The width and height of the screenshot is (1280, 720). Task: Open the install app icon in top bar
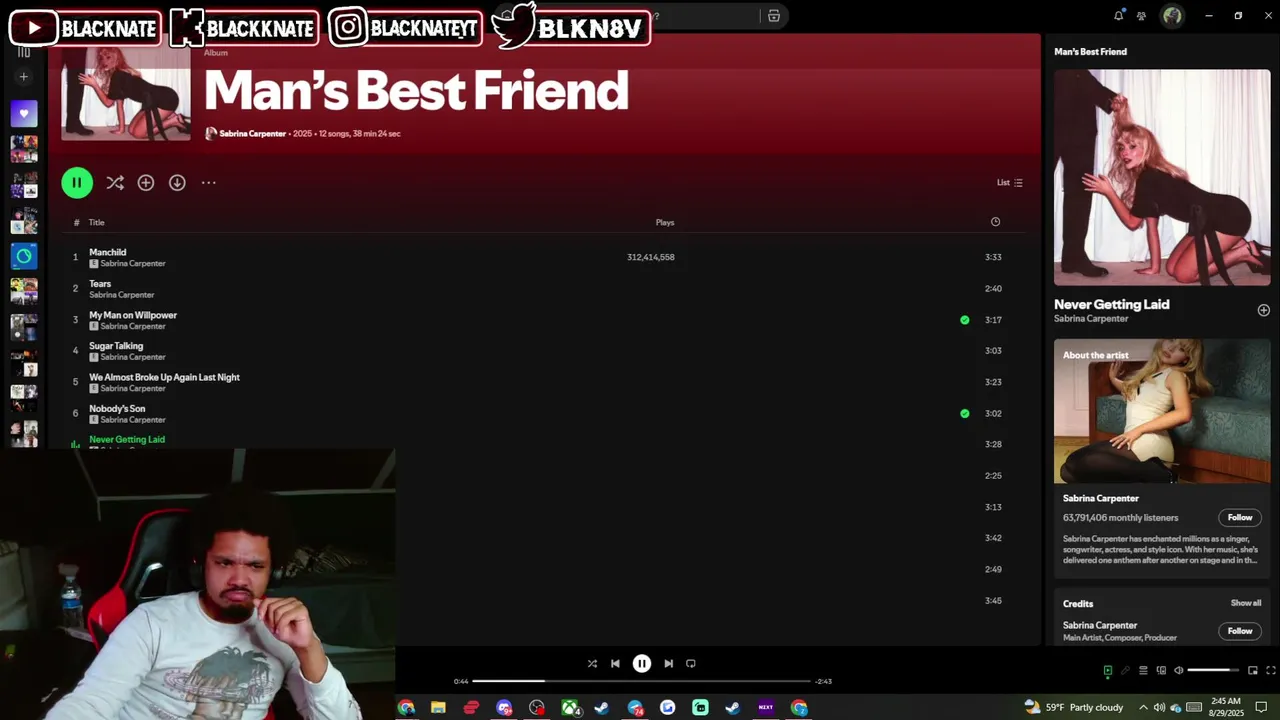click(774, 16)
